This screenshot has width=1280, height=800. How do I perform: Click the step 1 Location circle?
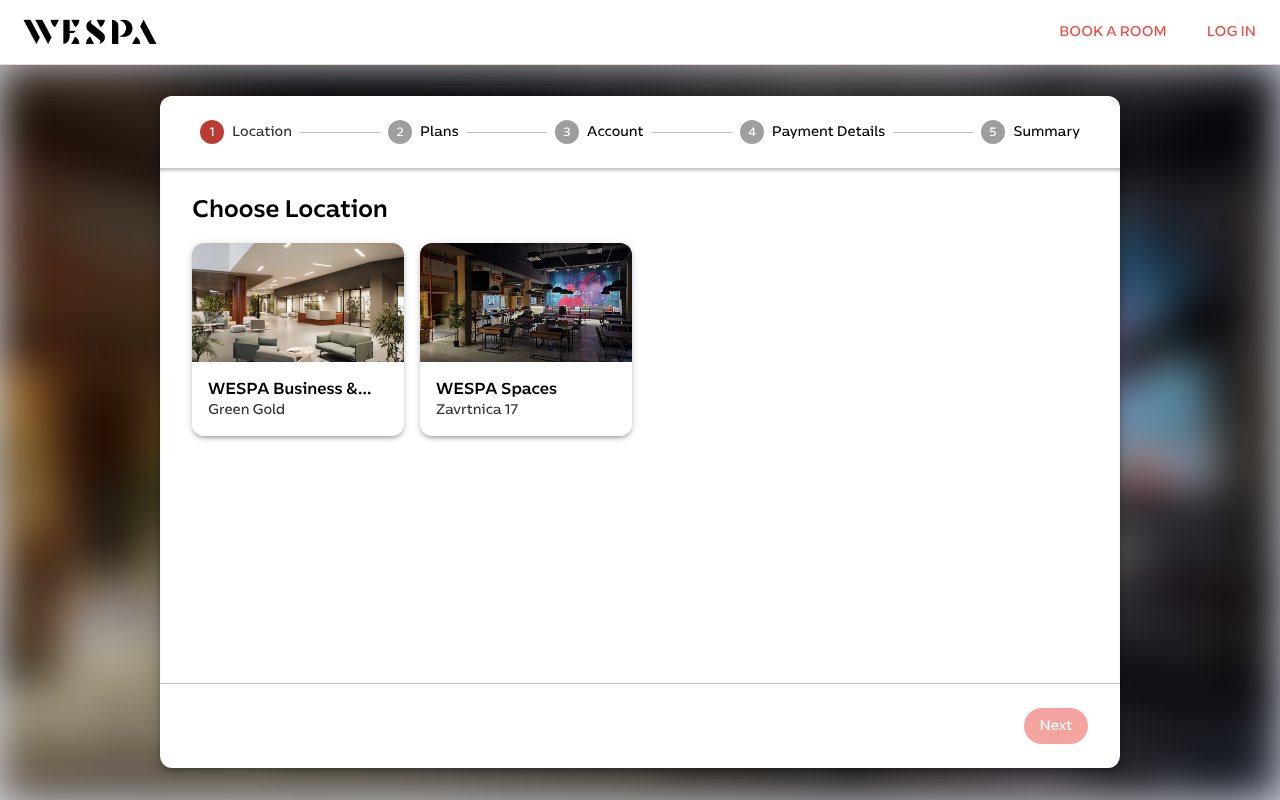point(211,131)
